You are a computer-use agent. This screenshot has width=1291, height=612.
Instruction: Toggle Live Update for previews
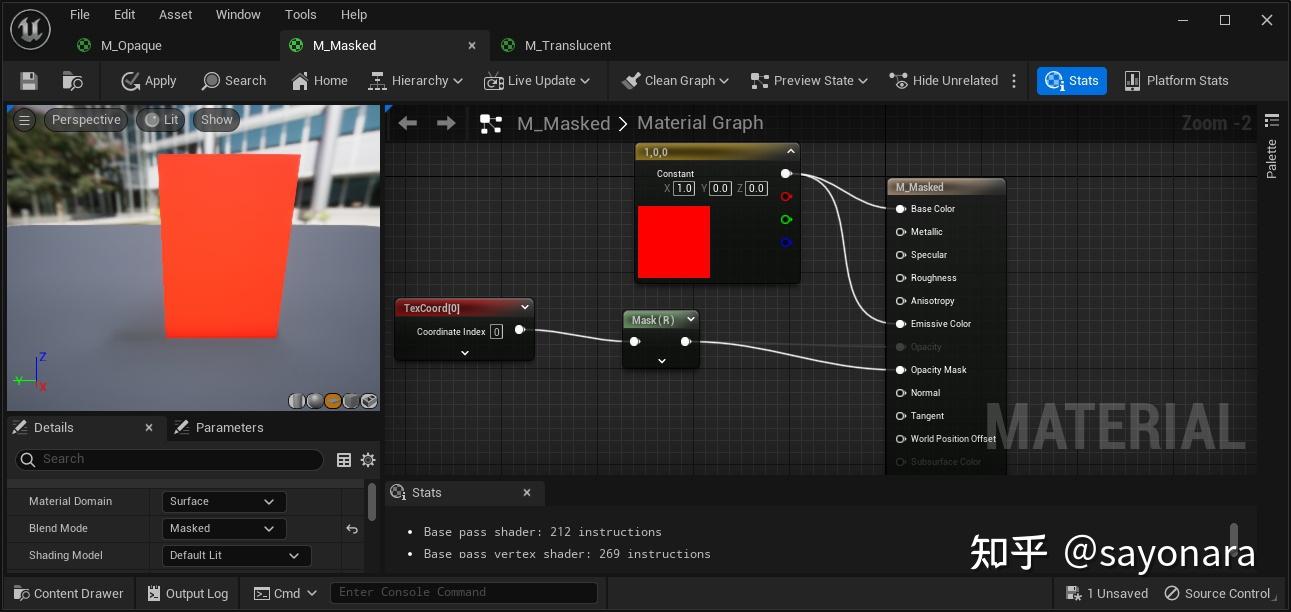(x=537, y=80)
